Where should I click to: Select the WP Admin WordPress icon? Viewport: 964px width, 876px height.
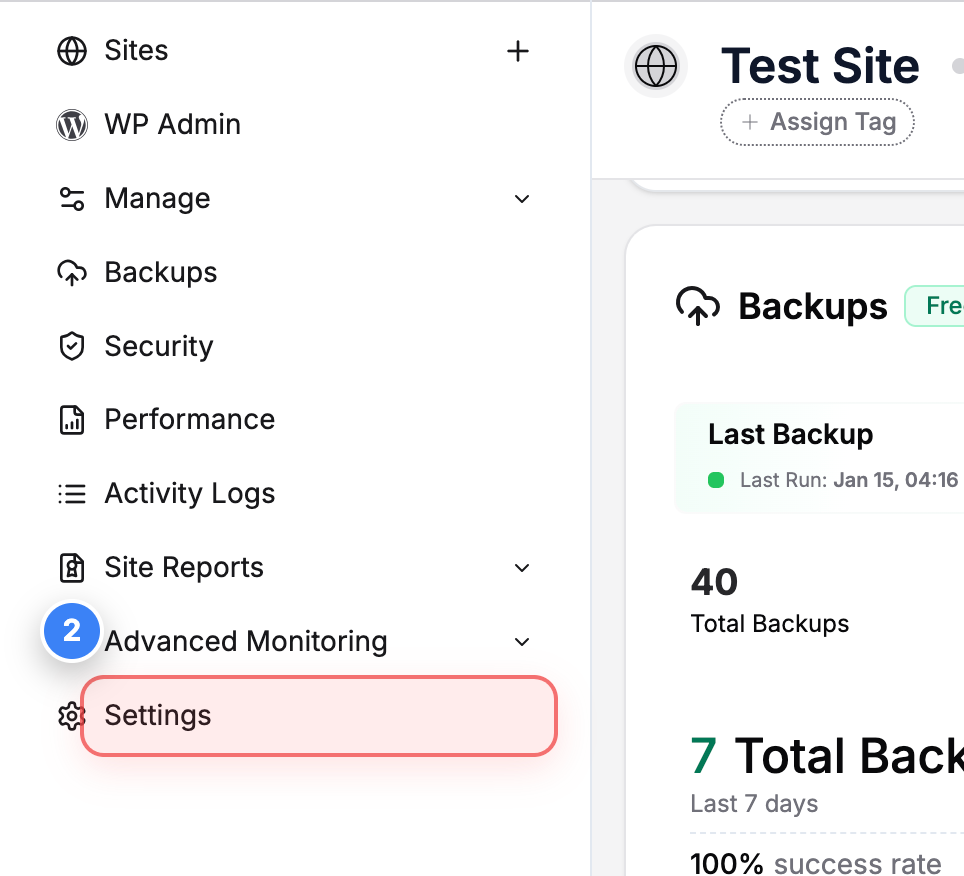pos(71,124)
